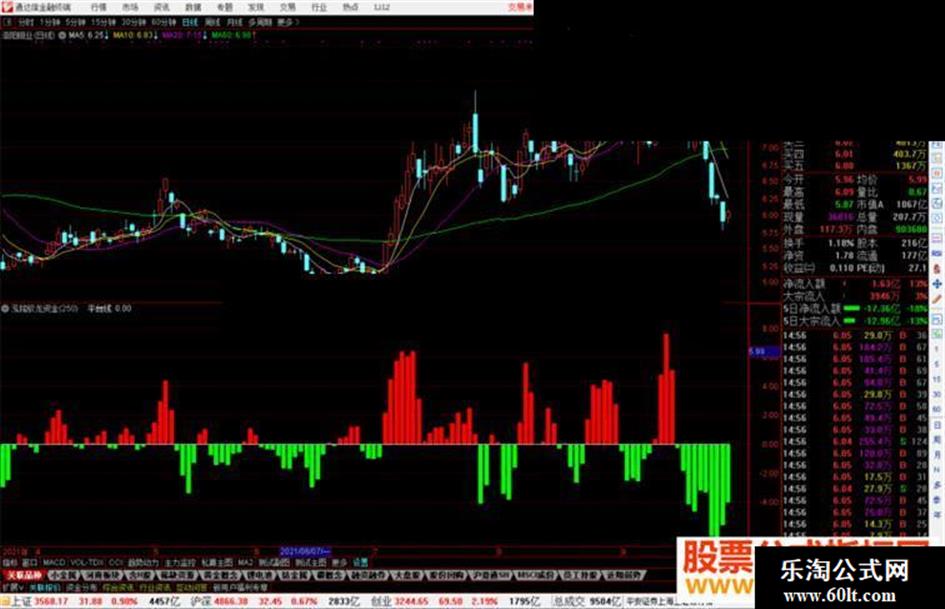Switch chart to 30分钟 period
The width and height of the screenshot is (945, 609).
click(133, 22)
